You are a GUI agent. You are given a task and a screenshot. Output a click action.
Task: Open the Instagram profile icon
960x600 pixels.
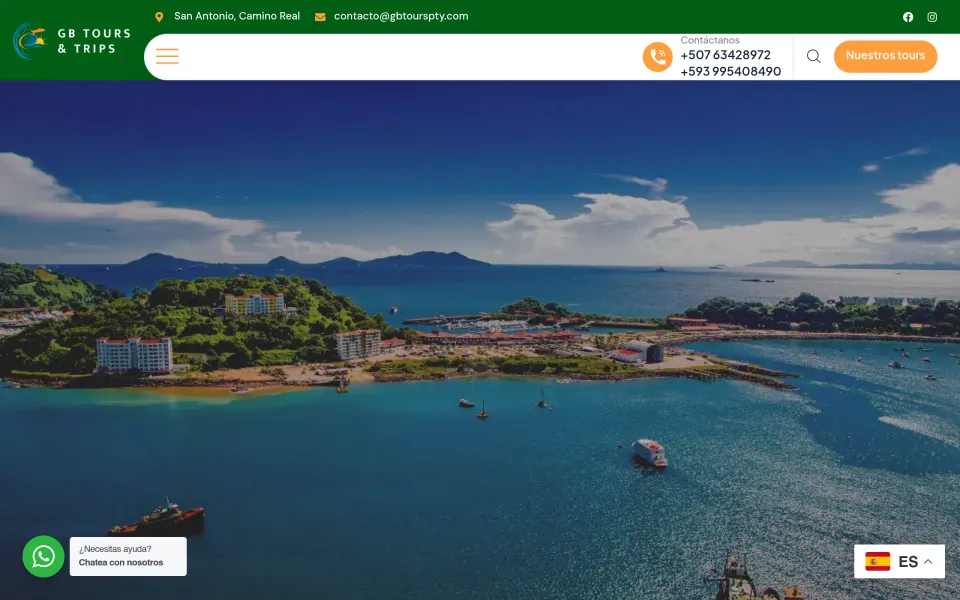pos(932,17)
